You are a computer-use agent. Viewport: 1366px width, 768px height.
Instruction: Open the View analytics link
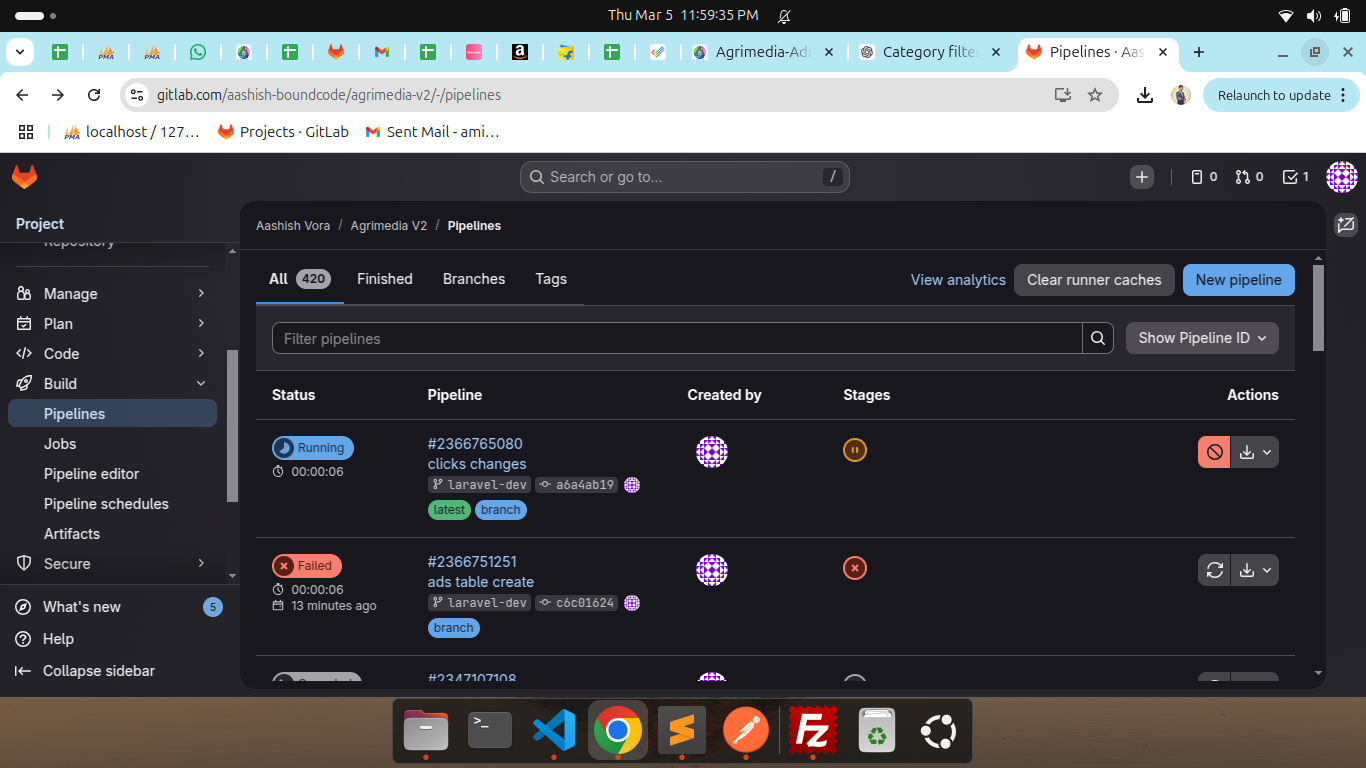pos(958,280)
